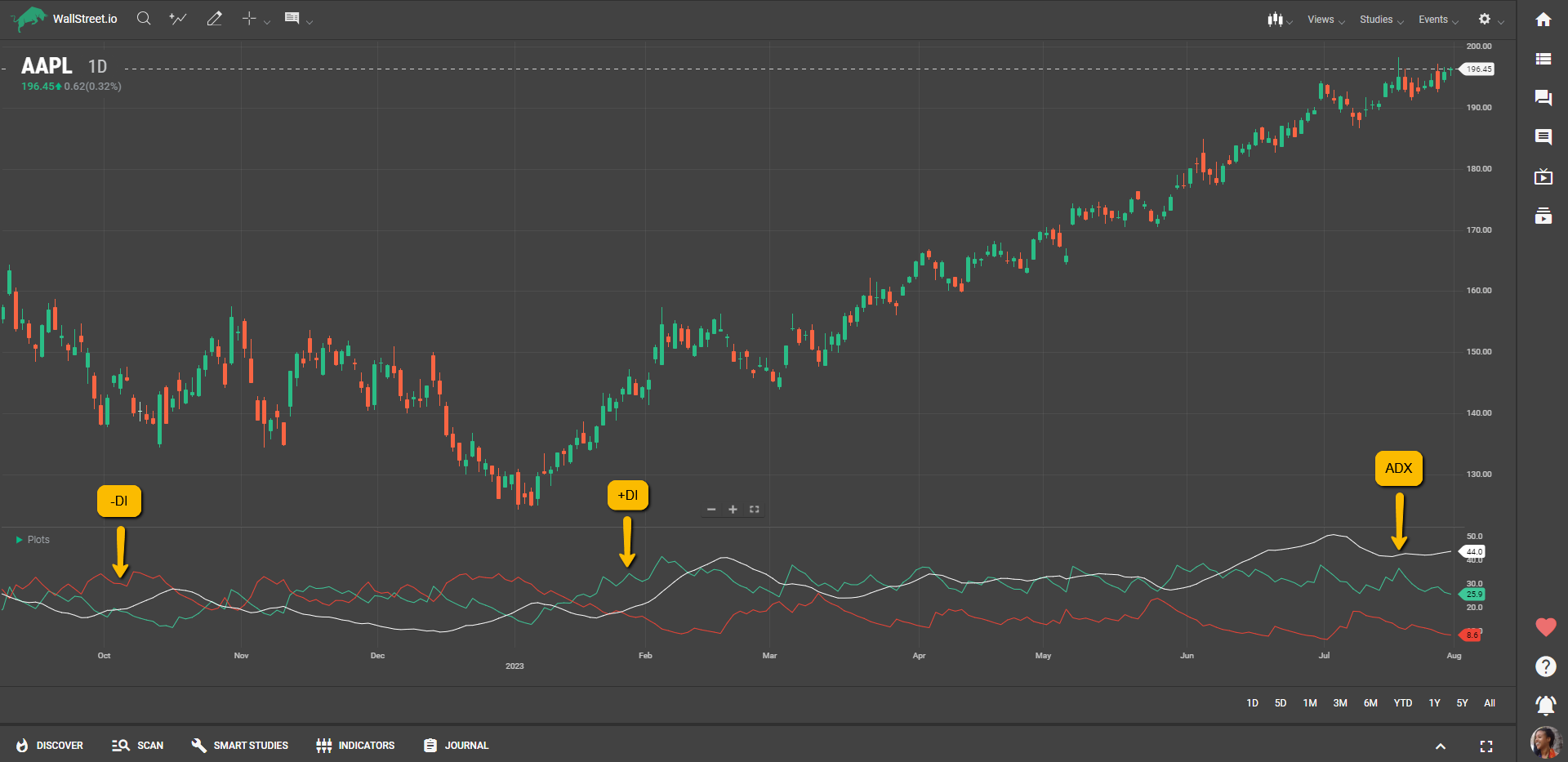Toggle fullscreen at bottom right corner

1486,746
